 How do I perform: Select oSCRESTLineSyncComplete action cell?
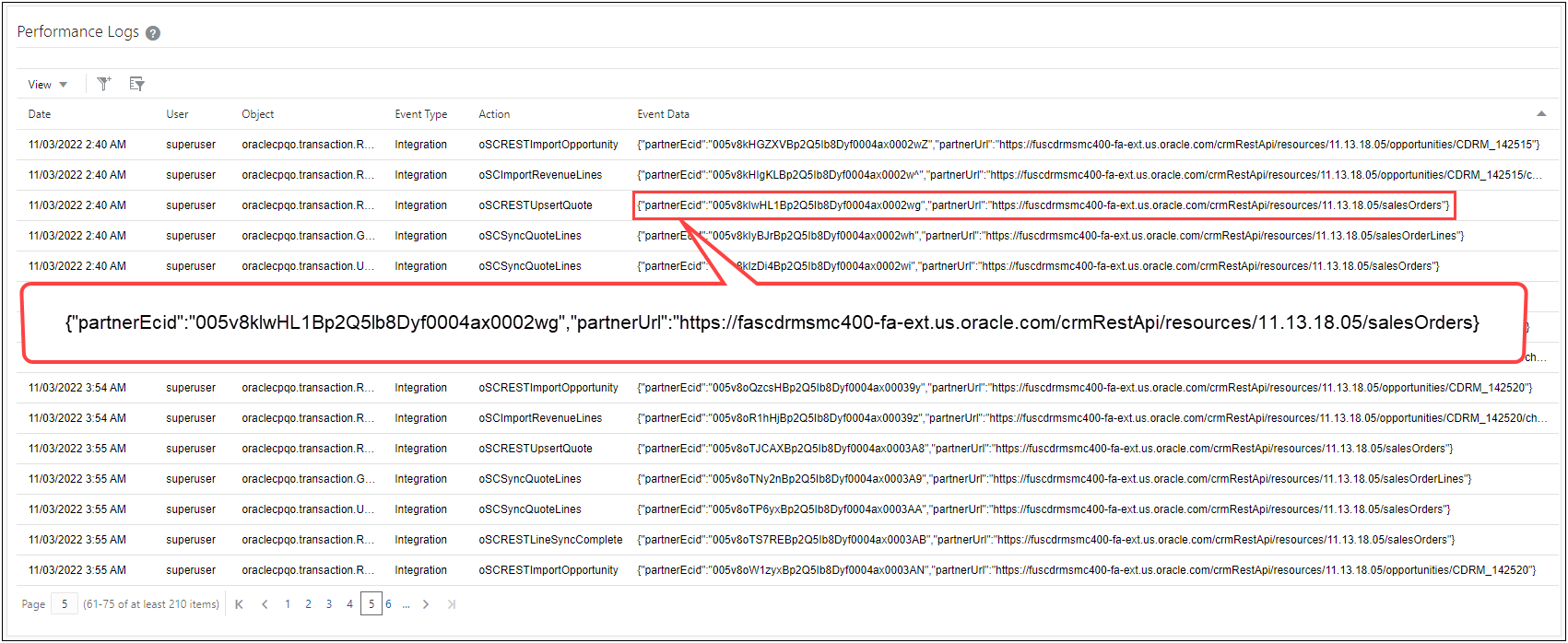coord(550,540)
